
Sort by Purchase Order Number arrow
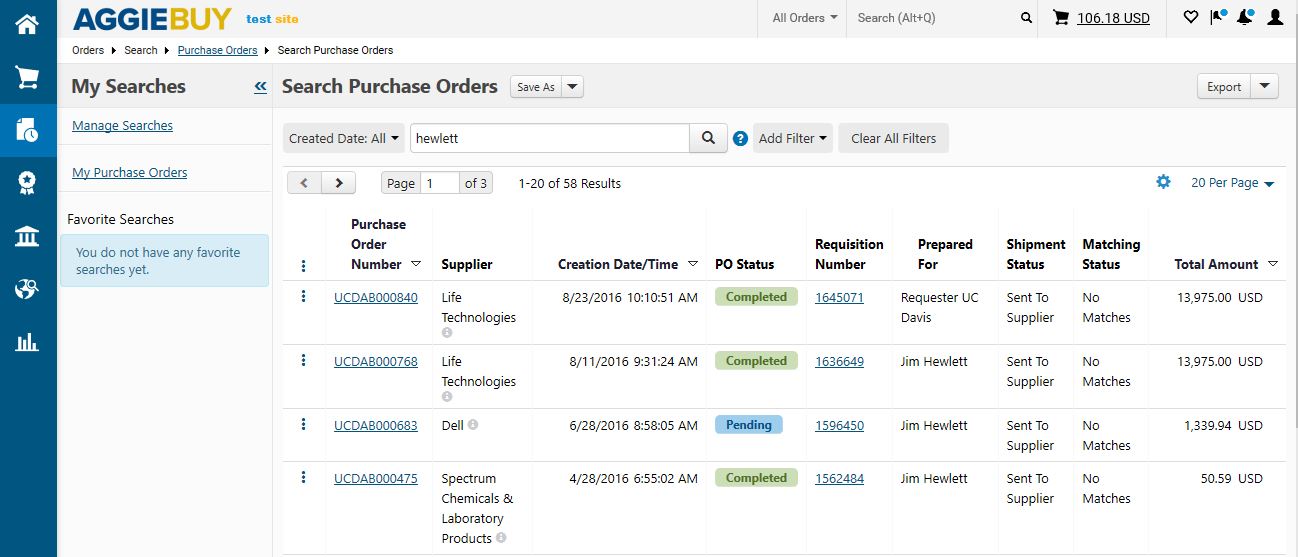pos(416,264)
